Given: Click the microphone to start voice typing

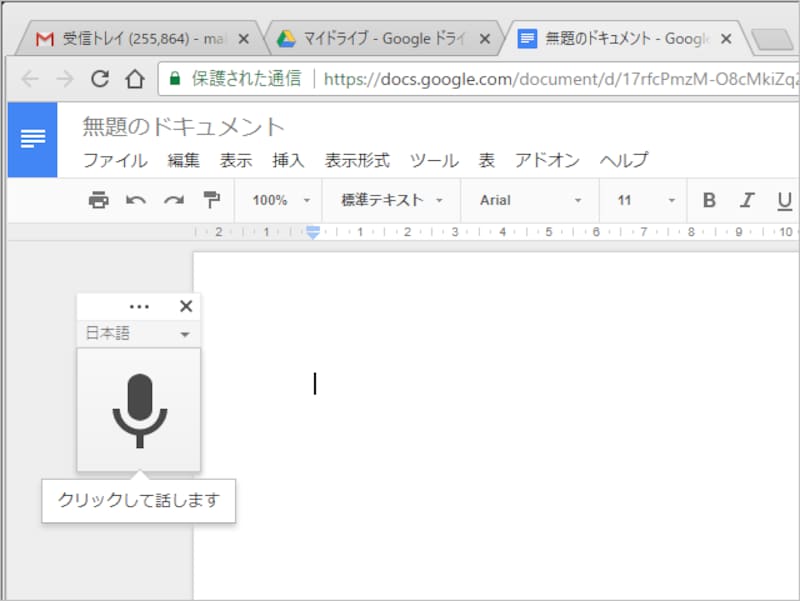Looking at the screenshot, I should (x=139, y=410).
